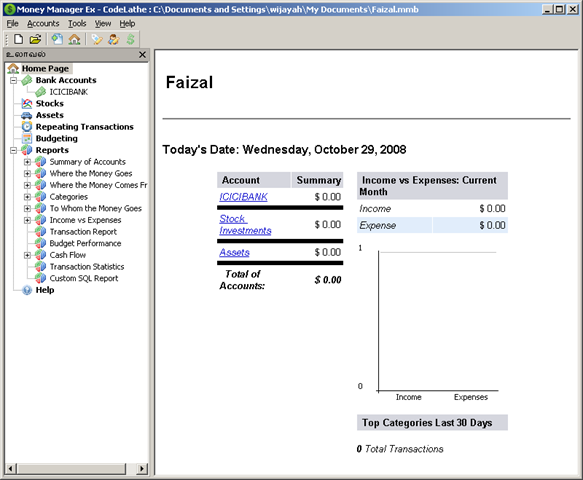583x480 pixels.
Task: Select Stocks in the navigation tree
Action: pyautogui.click(x=49, y=103)
